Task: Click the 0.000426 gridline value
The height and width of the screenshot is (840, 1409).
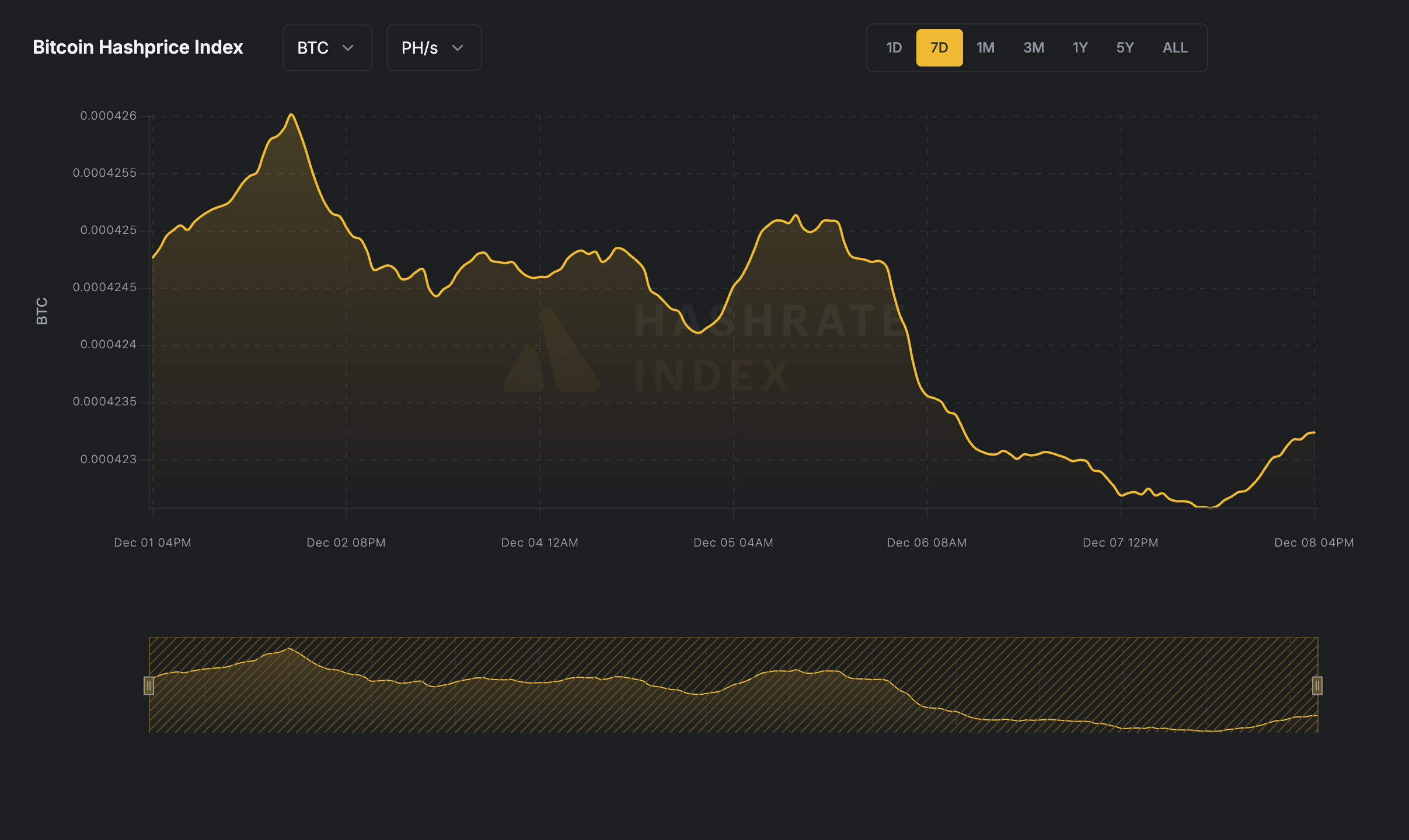Action: [x=109, y=116]
